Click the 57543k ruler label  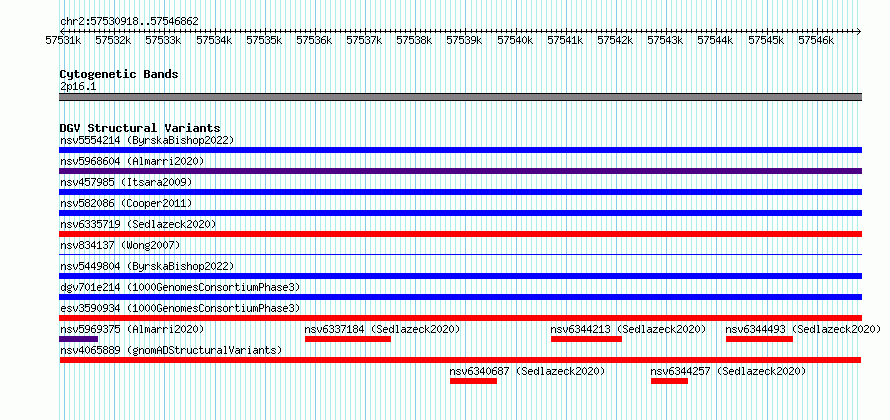coord(666,40)
